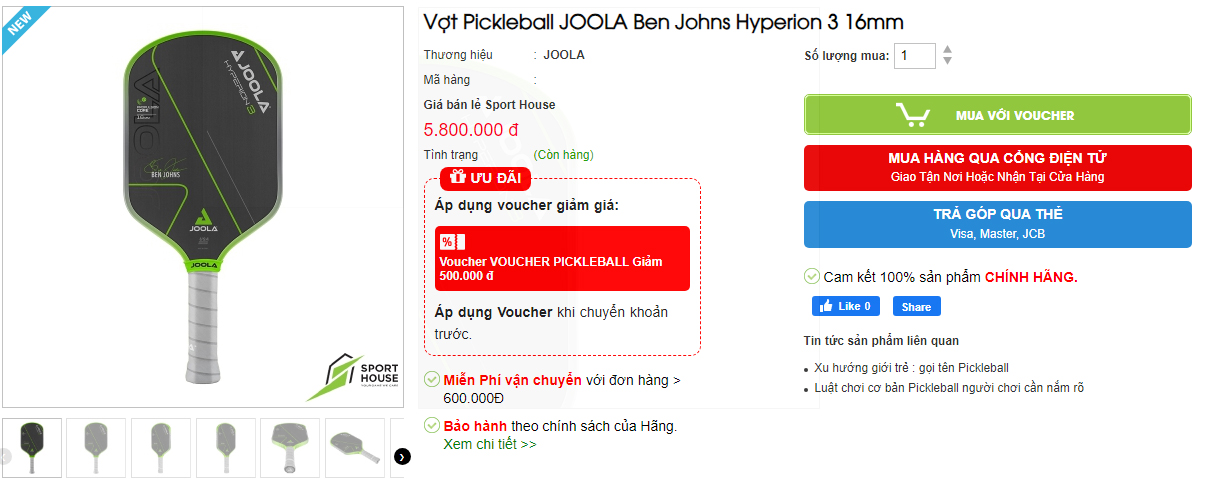The image size is (1210, 479).
Task: Open article Luật chơi cơ bản Pickleball
Action: [x=949, y=387]
